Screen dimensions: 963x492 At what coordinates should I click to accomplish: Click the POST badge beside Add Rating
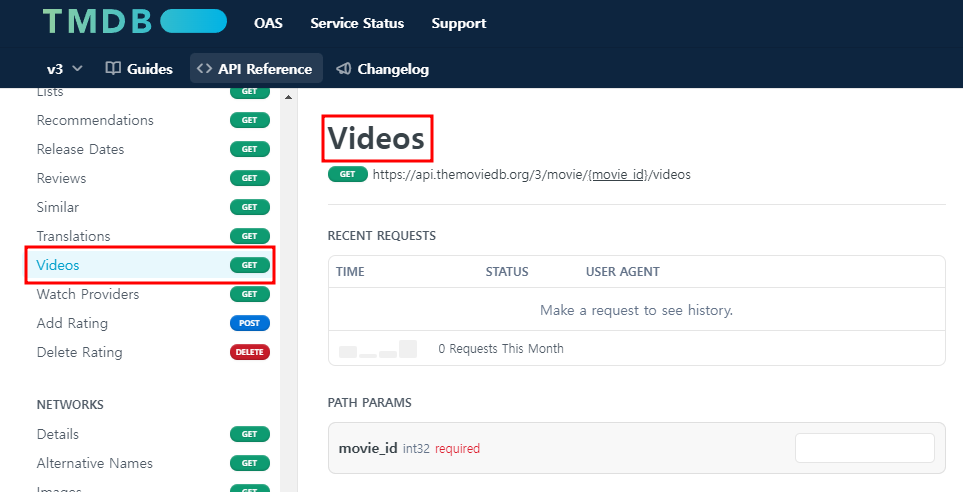[250, 323]
